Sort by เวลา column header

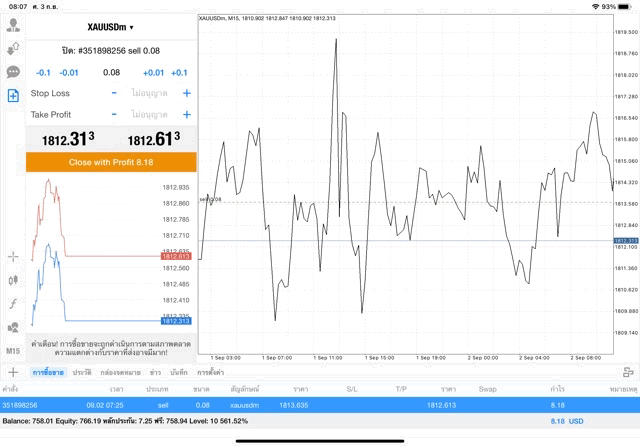tap(116, 389)
